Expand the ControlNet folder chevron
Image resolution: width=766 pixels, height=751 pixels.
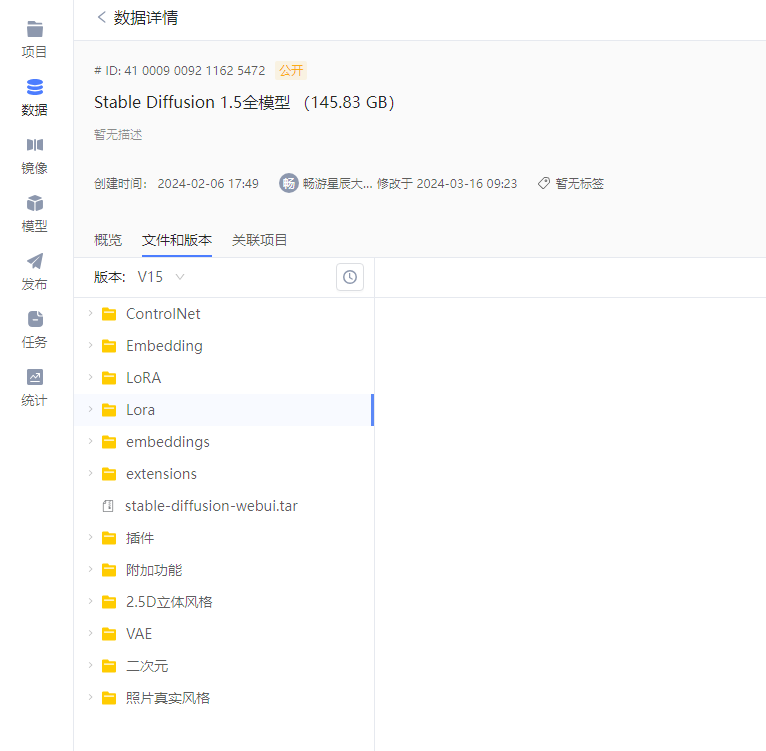(90, 313)
